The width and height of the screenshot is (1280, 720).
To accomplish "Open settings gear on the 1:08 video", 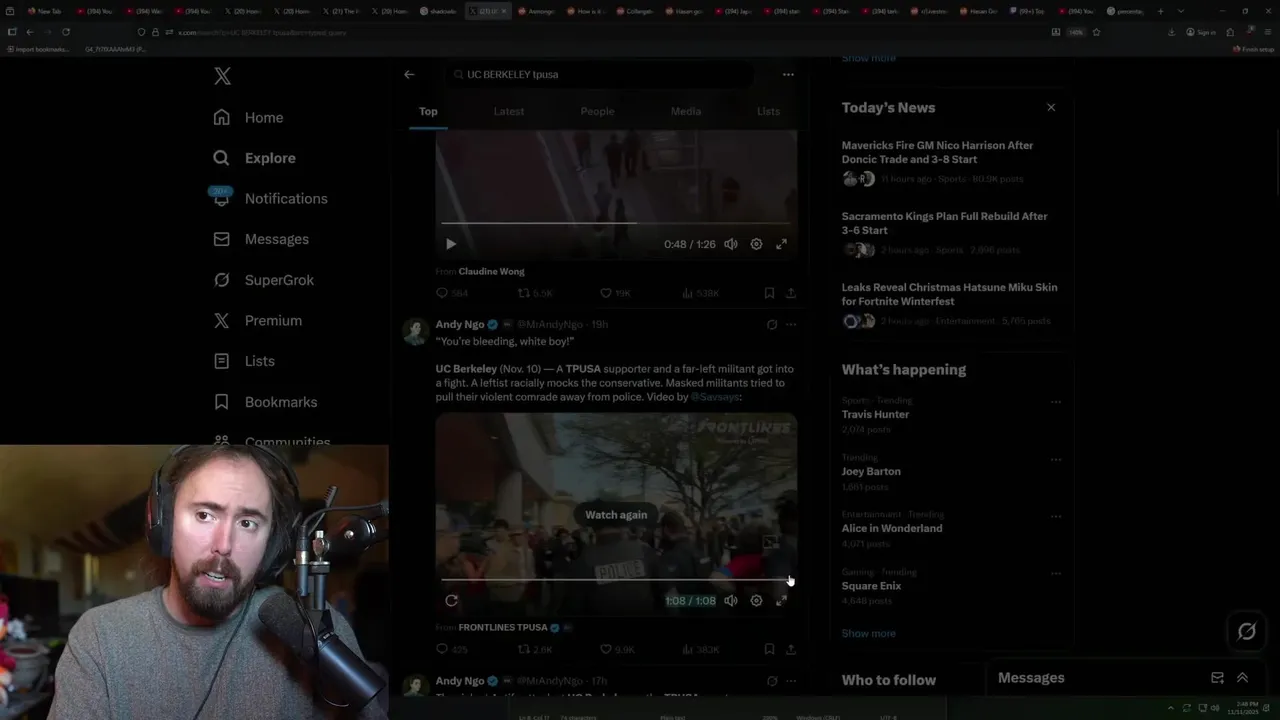I will coord(756,601).
